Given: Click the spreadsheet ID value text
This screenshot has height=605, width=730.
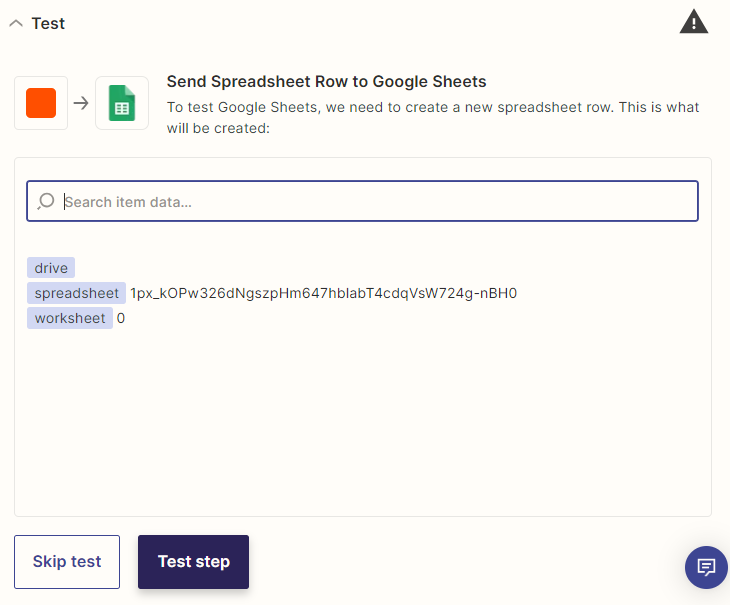Looking at the screenshot, I should coord(323,293).
